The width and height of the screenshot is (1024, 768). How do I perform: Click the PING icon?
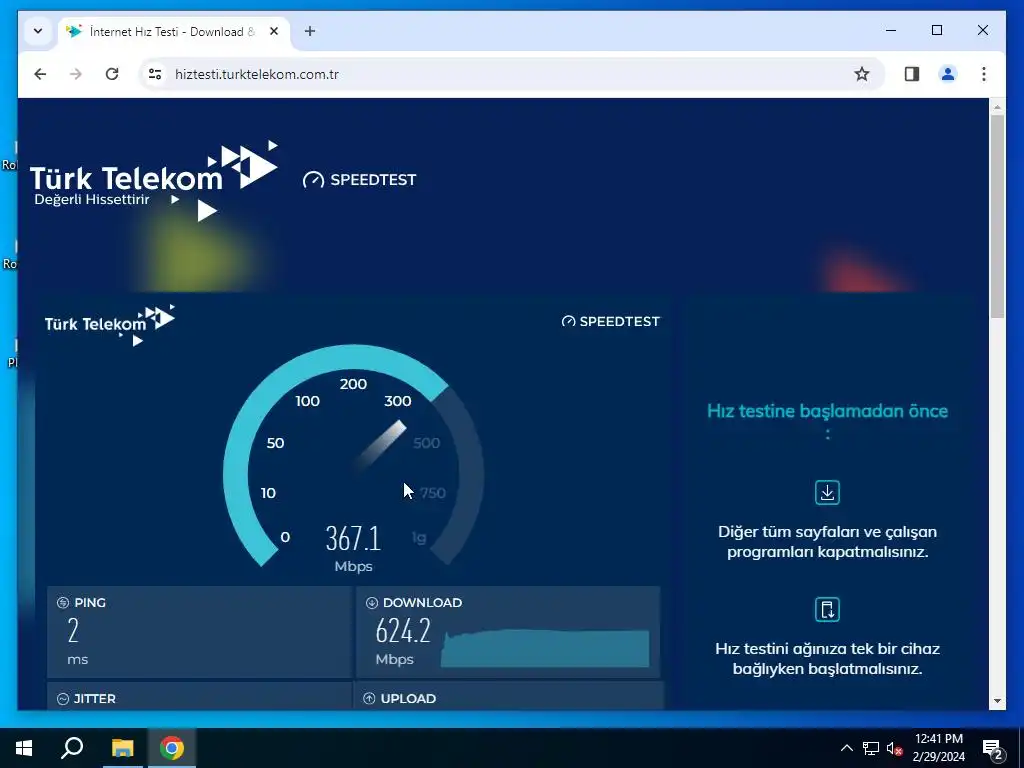coord(63,603)
